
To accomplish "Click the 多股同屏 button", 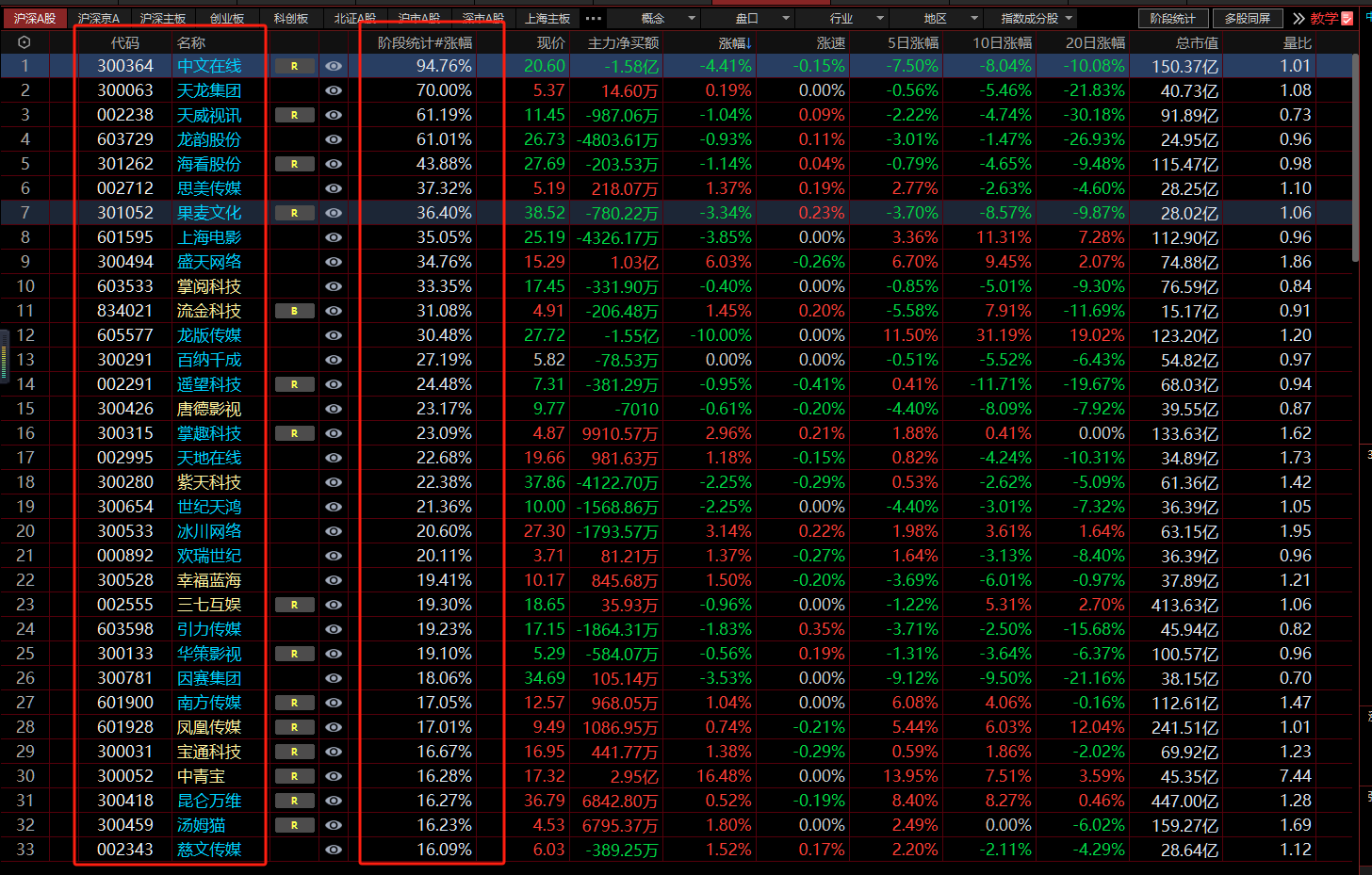I will pos(1248,18).
